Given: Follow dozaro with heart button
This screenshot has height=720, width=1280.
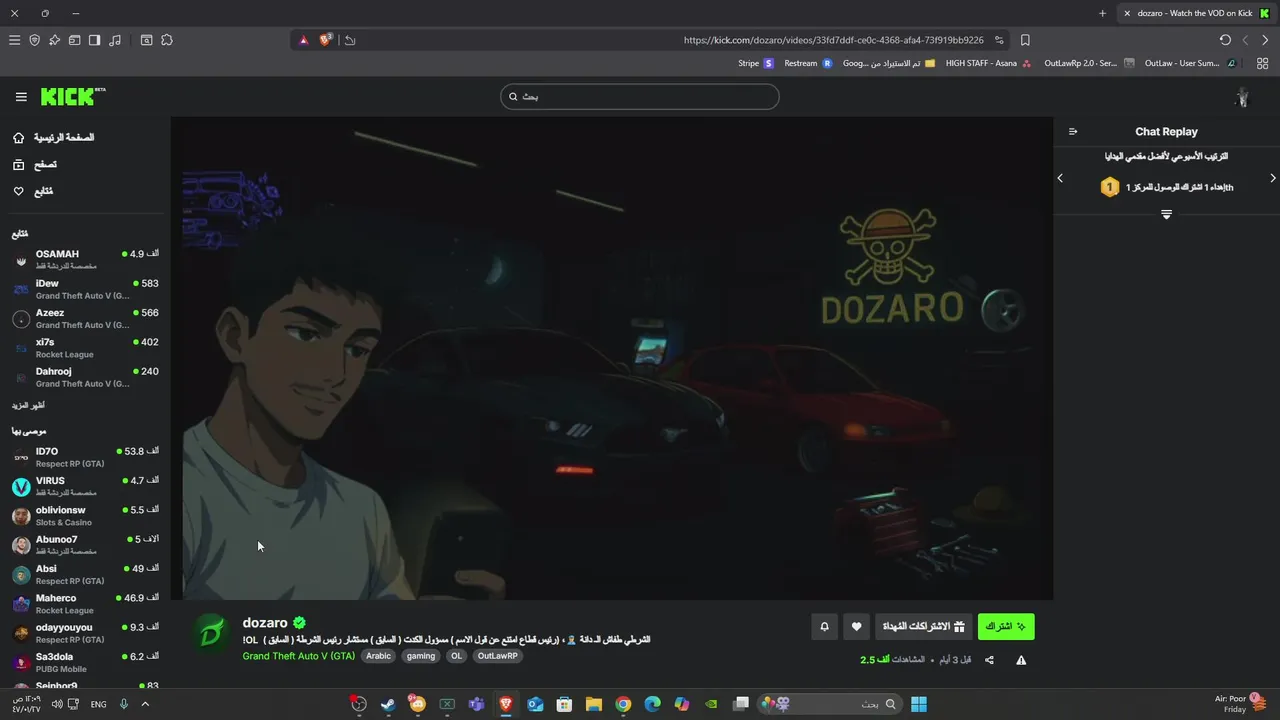Looking at the screenshot, I should 856,627.
